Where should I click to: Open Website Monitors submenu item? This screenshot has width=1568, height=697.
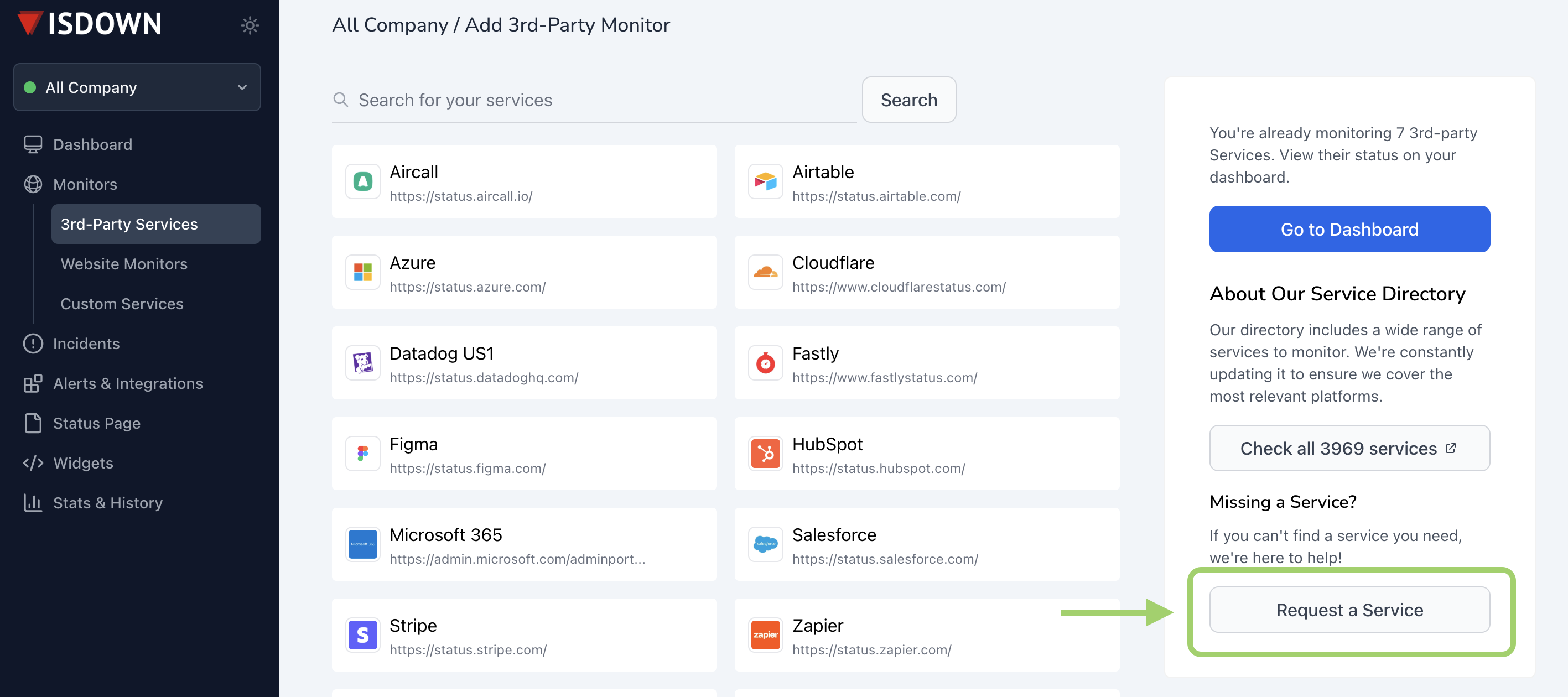[124, 263]
